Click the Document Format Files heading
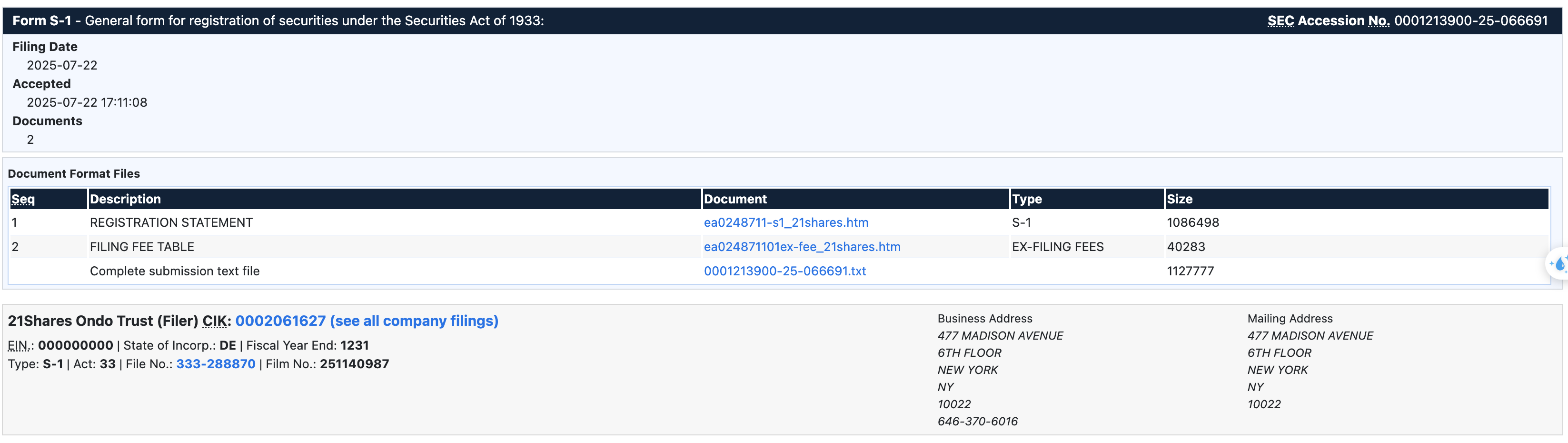1568x443 pixels. click(74, 174)
